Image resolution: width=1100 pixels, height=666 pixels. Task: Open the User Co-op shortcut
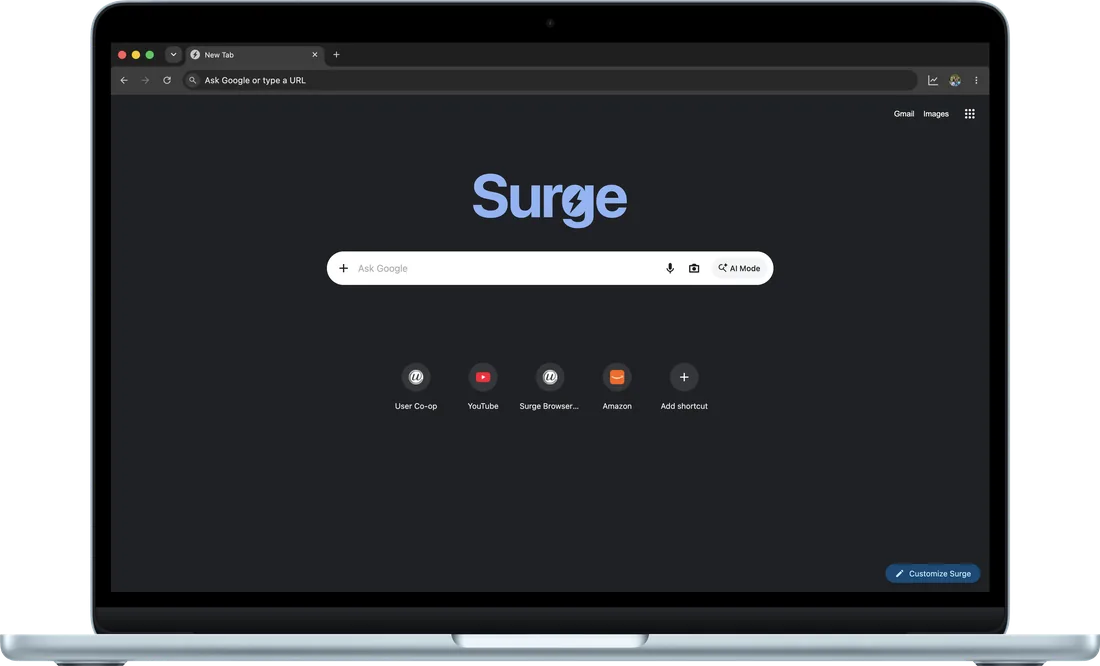(x=416, y=387)
